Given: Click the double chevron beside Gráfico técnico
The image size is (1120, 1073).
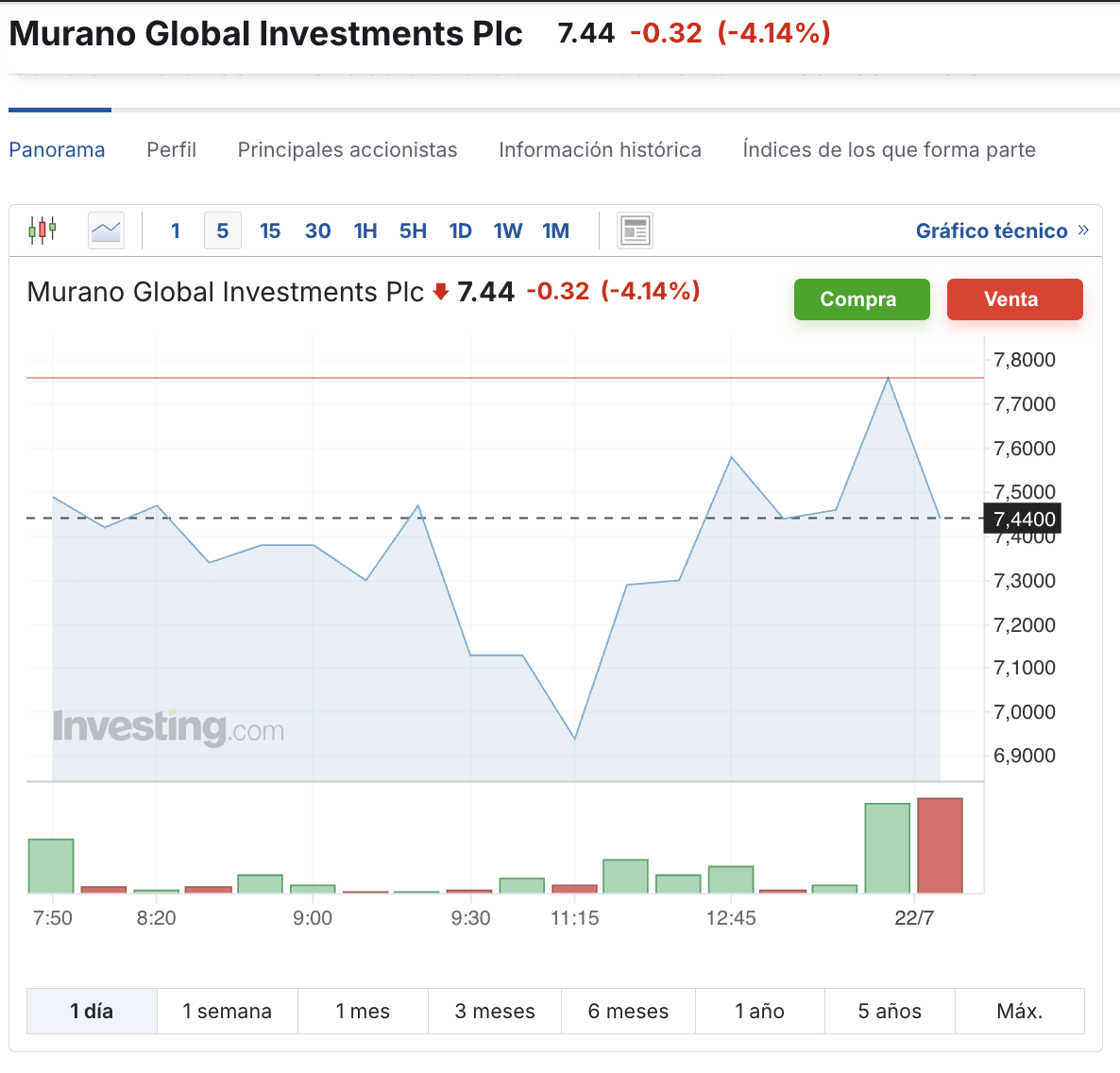Looking at the screenshot, I should 1083,230.
